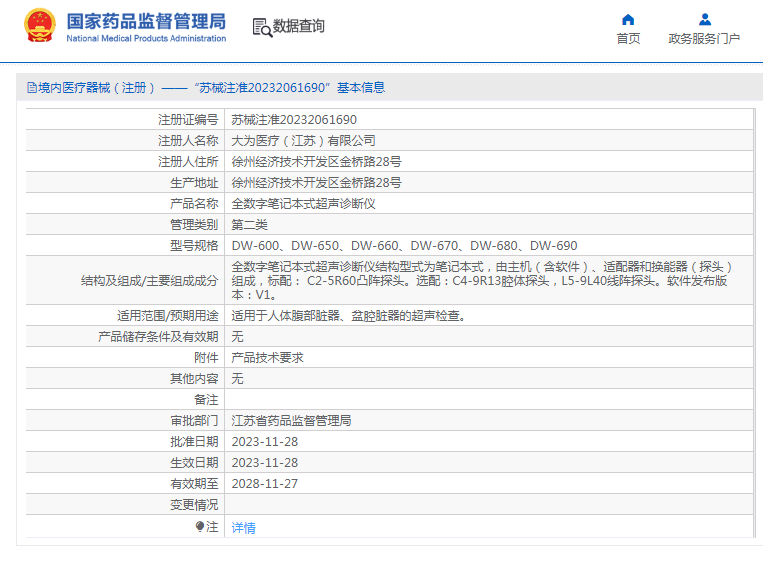Screen dimensions: 763x561
Task: Click the 数据查询 magnifier document icon
Action: [262, 28]
